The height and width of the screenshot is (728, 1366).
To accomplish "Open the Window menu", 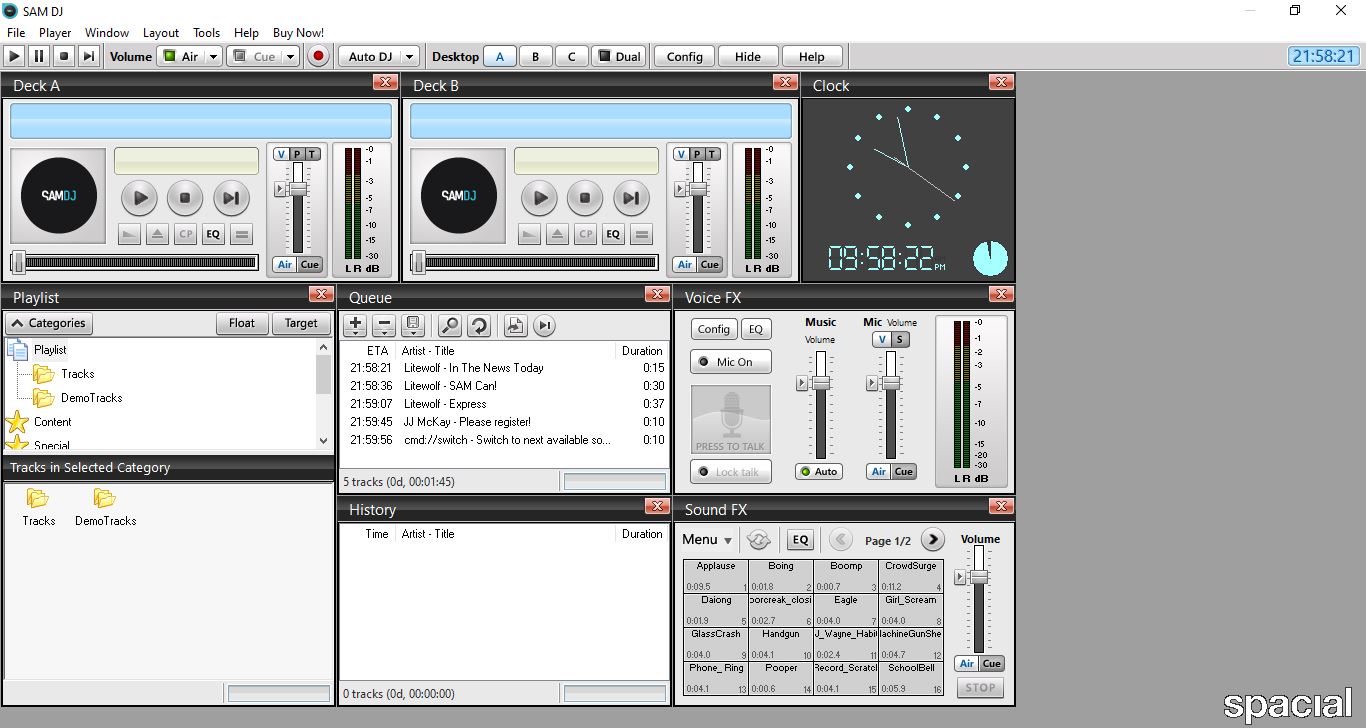I will click(107, 33).
